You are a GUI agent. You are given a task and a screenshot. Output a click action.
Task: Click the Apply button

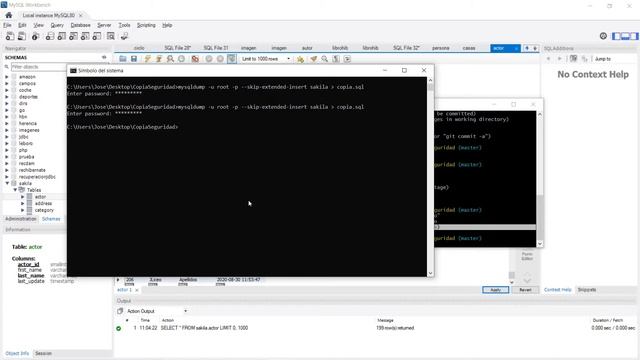(496, 290)
